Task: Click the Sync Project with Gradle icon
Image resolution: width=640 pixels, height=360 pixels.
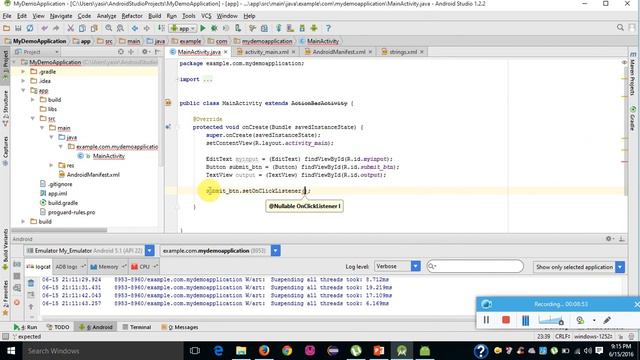Action: tap(279, 28)
